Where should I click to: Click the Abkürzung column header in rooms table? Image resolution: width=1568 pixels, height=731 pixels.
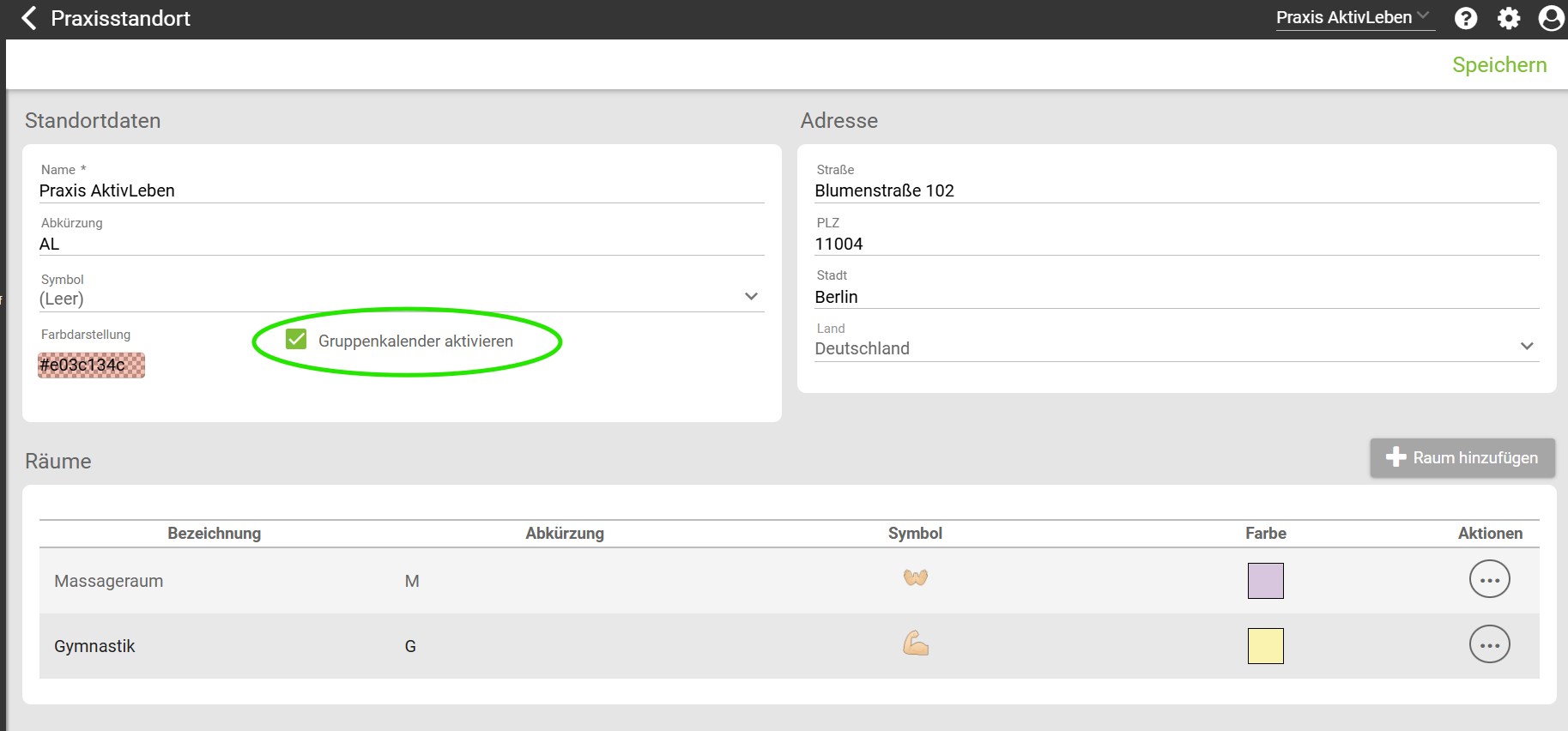tap(565, 534)
